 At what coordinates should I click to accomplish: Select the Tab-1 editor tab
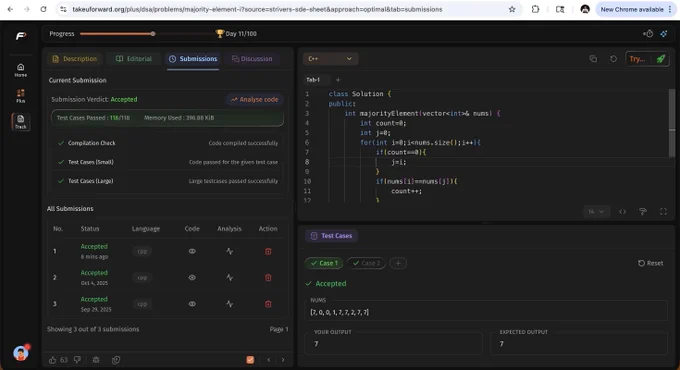313,80
